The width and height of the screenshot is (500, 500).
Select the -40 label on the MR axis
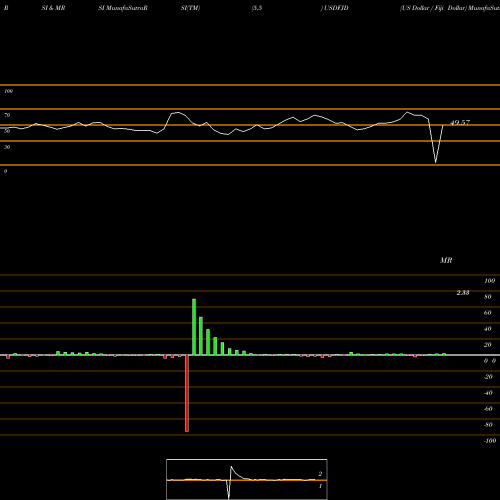[488, 393]
